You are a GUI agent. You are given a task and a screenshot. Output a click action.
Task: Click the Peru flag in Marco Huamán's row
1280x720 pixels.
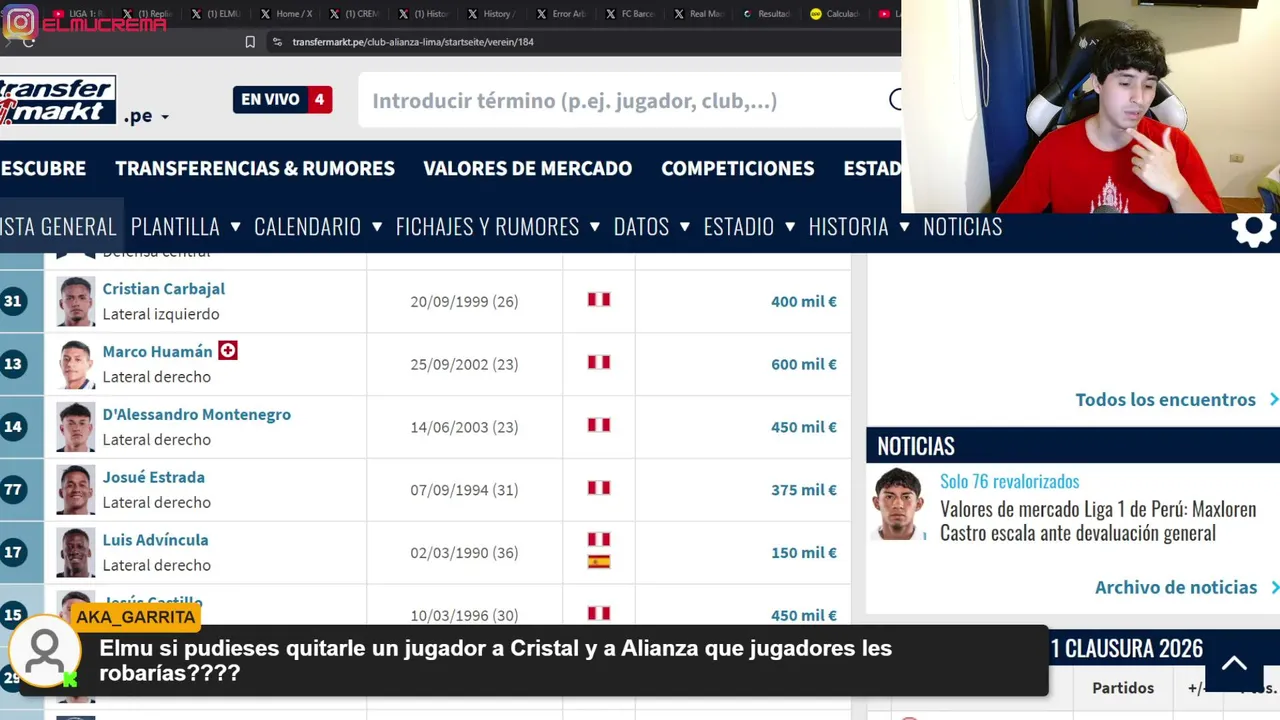pyautogui.click(x=599, y=363)
